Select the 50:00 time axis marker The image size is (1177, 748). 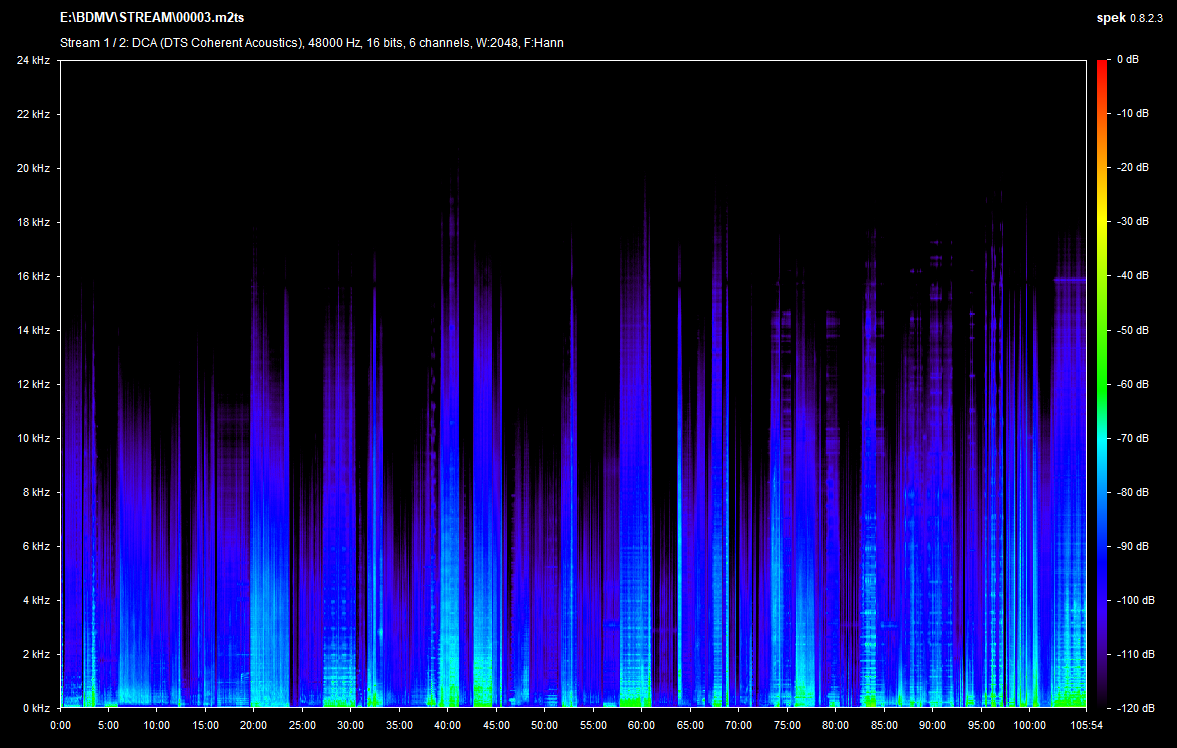click(x=545, y=725)
